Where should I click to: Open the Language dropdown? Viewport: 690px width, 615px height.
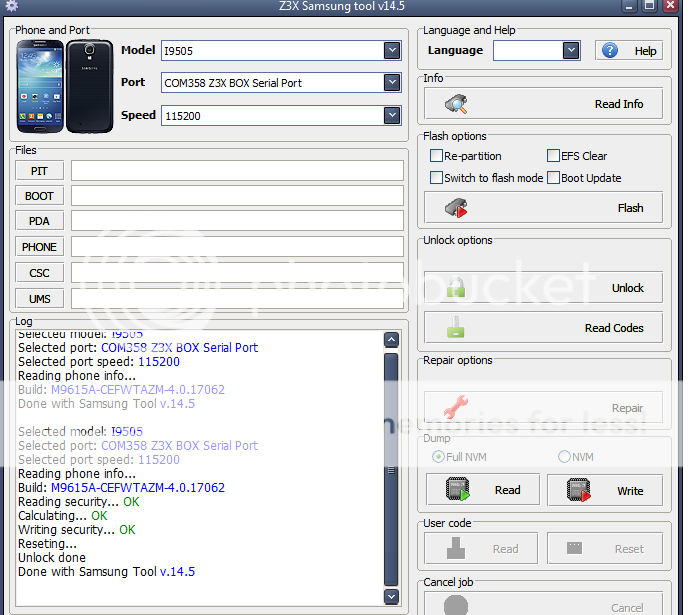(571, 50)
